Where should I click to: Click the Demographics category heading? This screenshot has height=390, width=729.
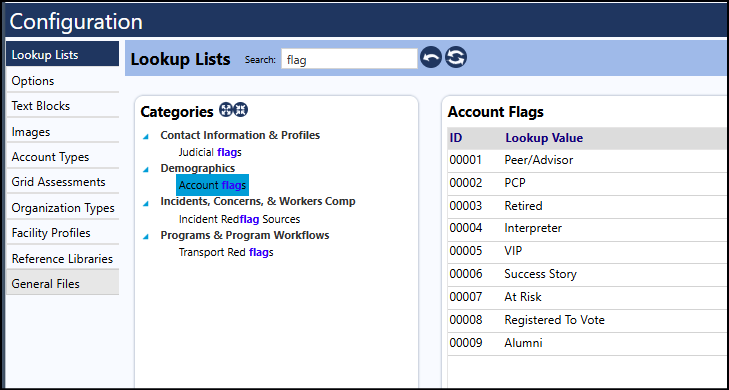[198, 168]
